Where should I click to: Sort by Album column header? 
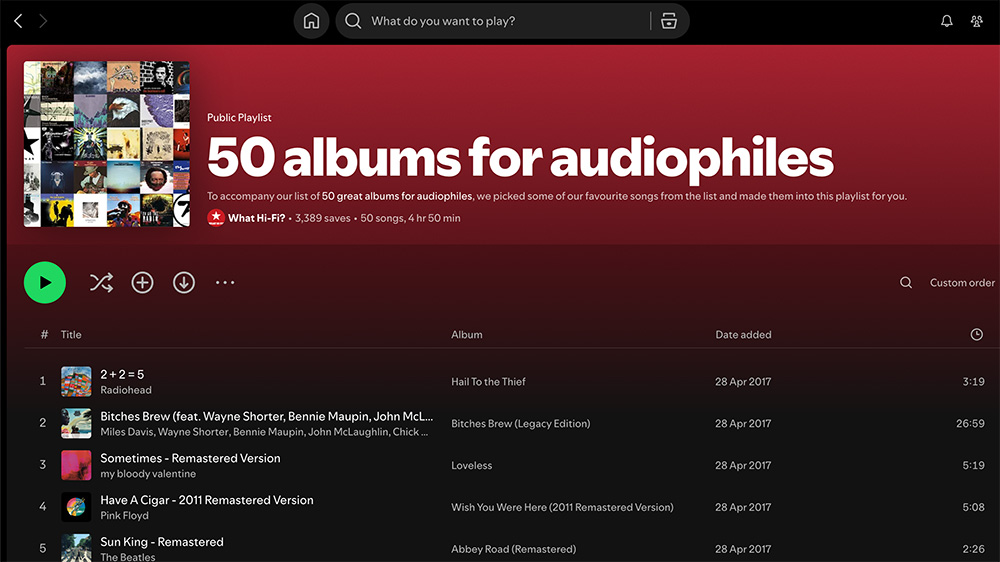tap(467, 335)
